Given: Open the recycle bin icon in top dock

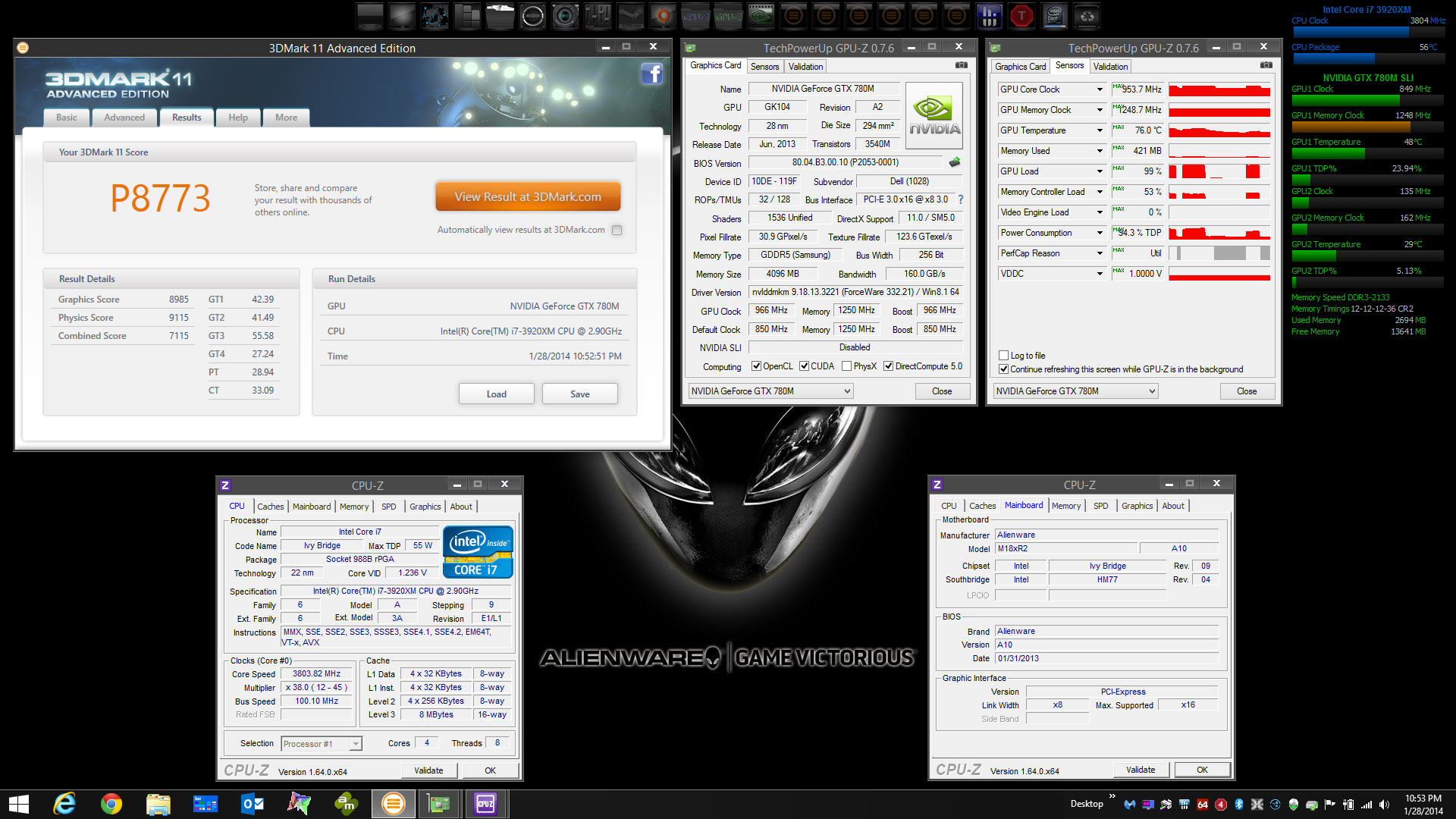Looking at the screenshot, I should [1087, 16].
